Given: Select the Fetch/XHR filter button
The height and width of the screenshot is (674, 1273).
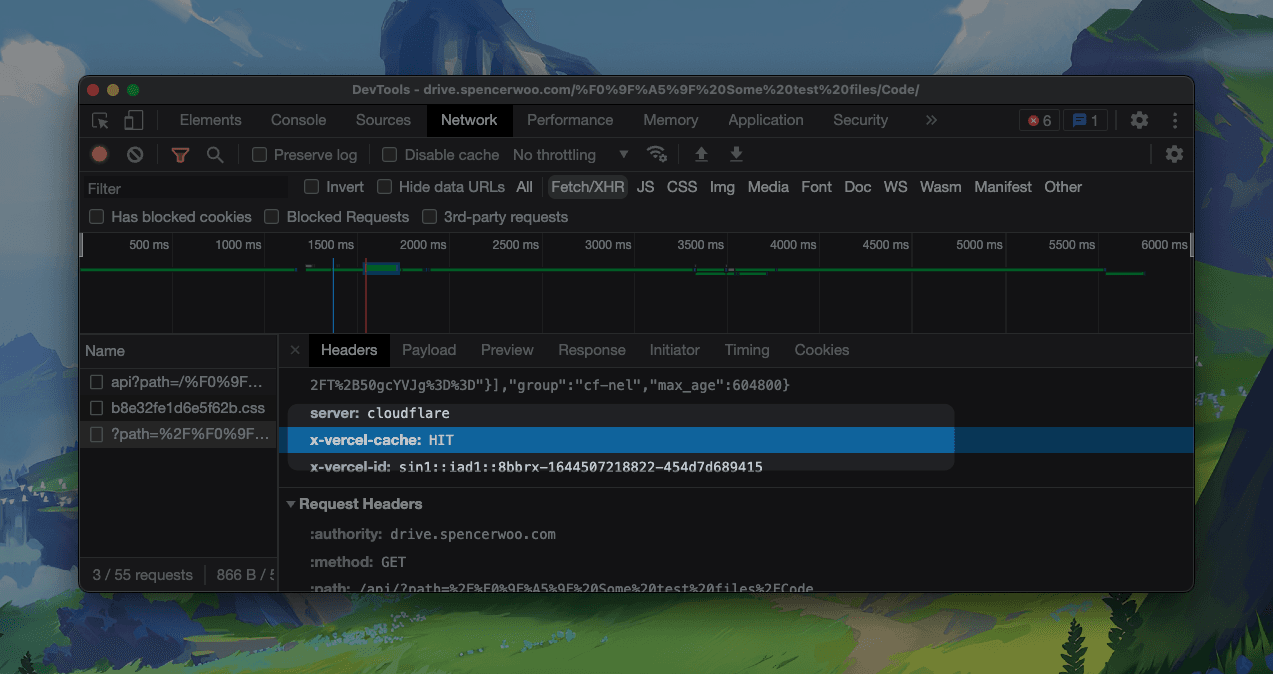Looking at the screenshot, I should (x=587, y=187).
